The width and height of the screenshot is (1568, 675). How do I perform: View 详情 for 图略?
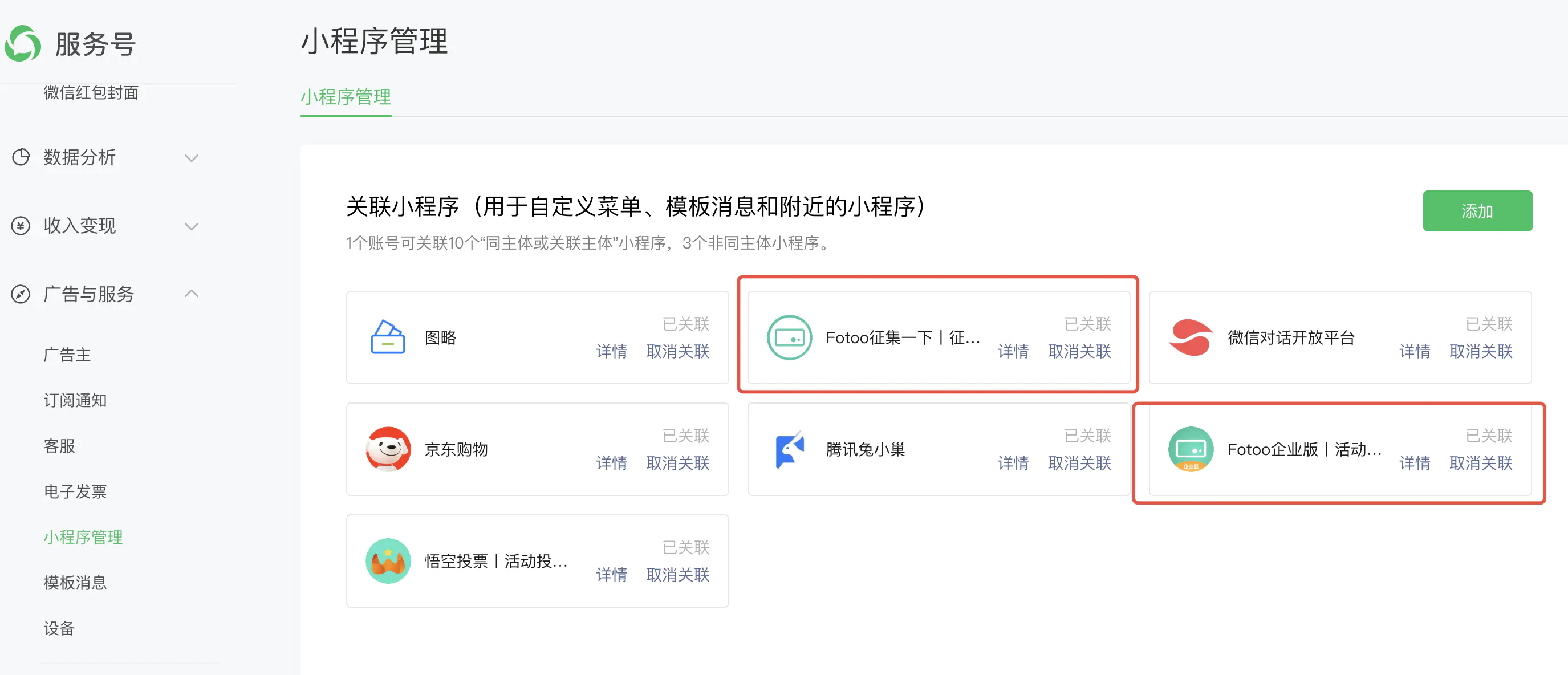(x=611, y=351)
